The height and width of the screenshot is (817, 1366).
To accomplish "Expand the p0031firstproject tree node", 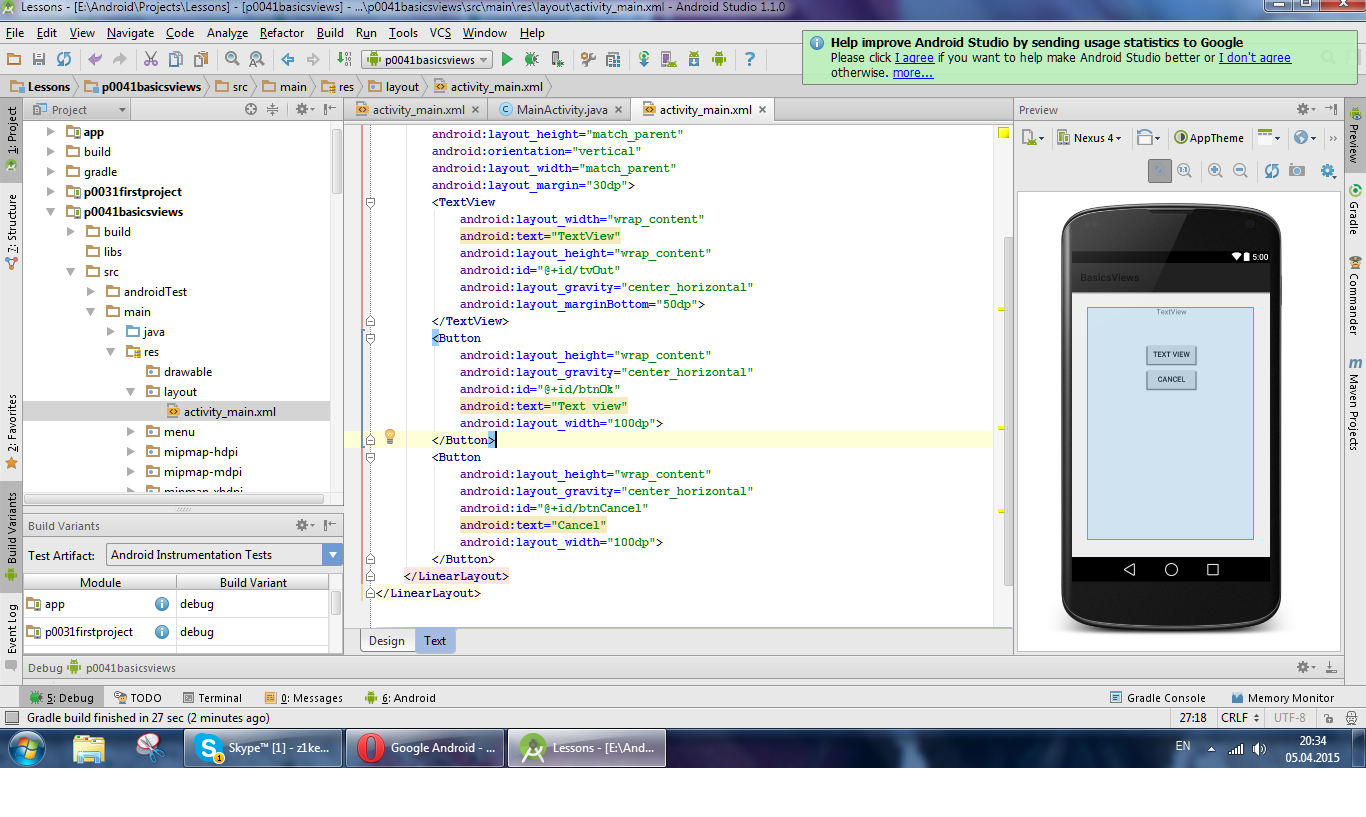I will (x=51, y=192).
